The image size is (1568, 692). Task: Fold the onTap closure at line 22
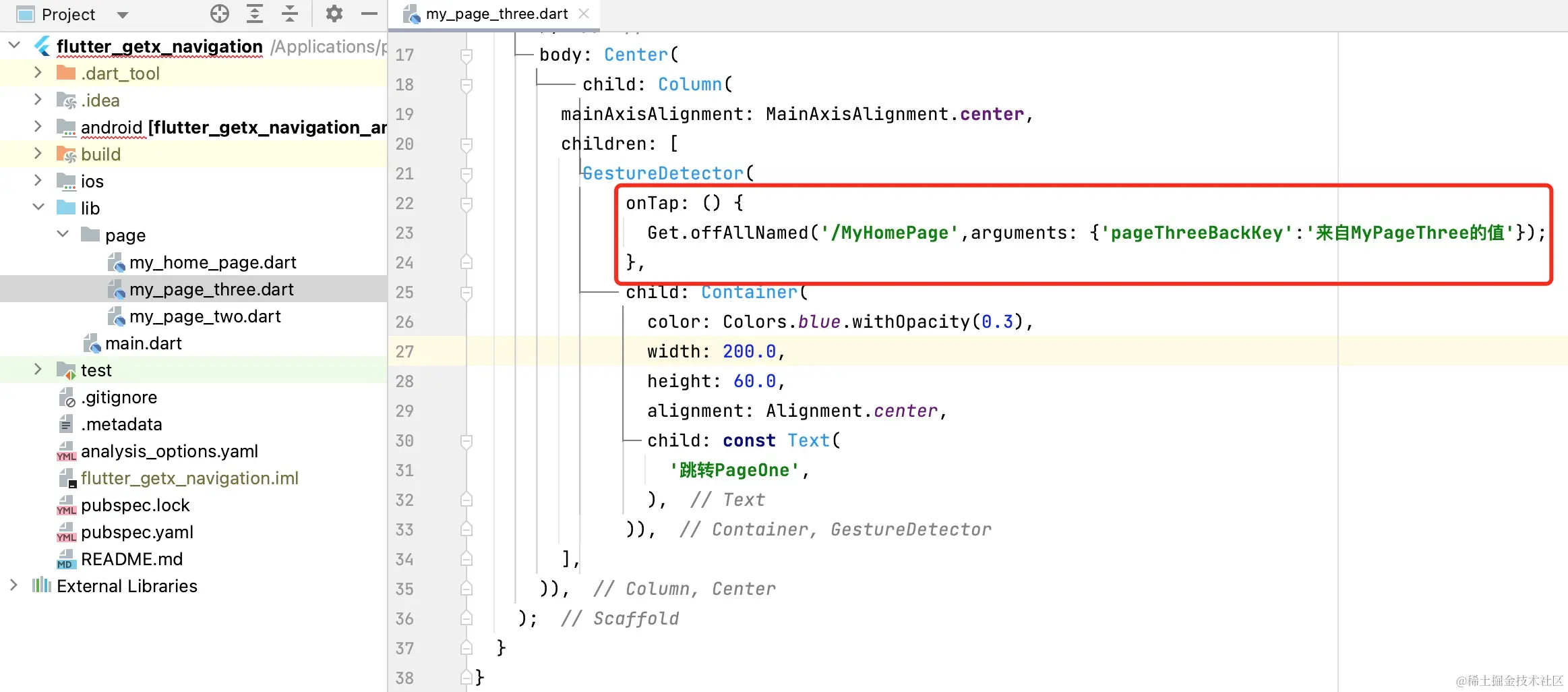(466, 204)
